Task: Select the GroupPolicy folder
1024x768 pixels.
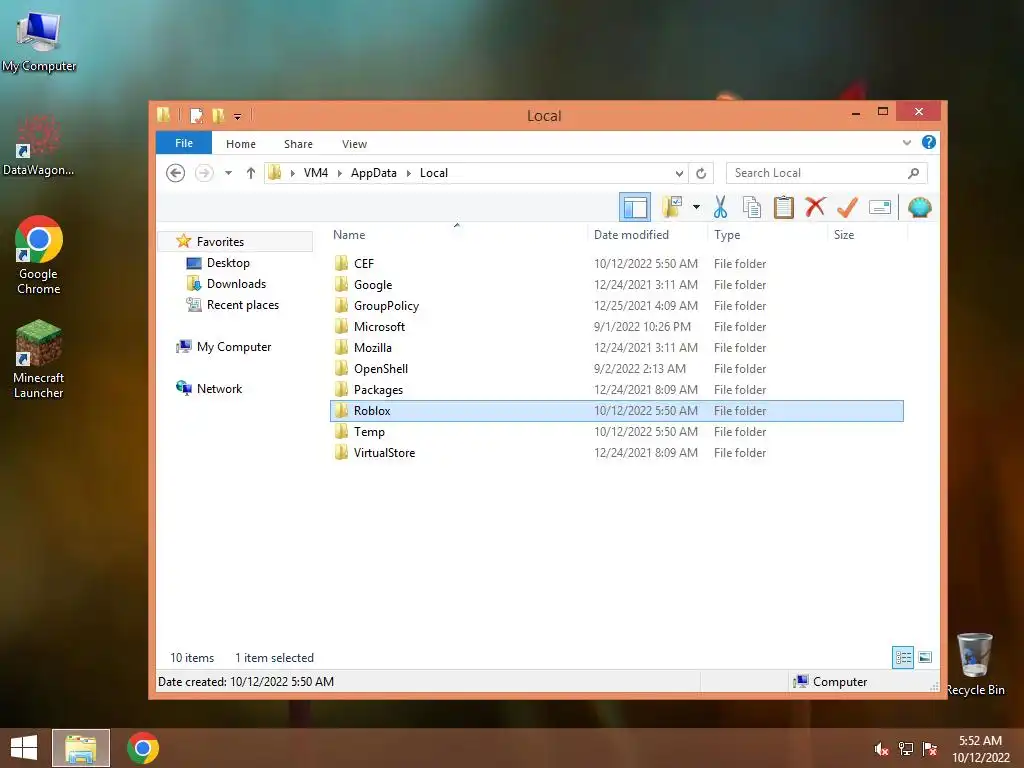Action: click(x=616, y=306)
